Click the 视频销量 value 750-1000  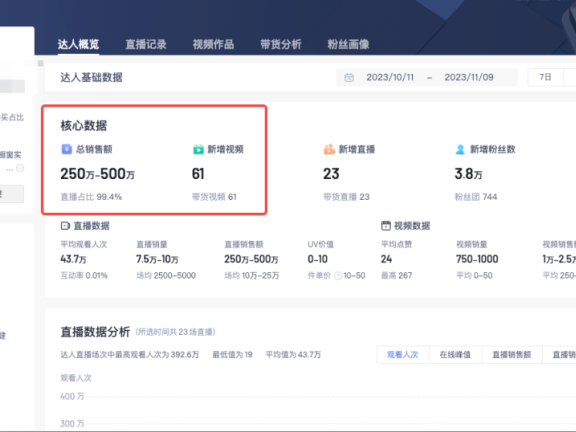click(x=477, y=259)
